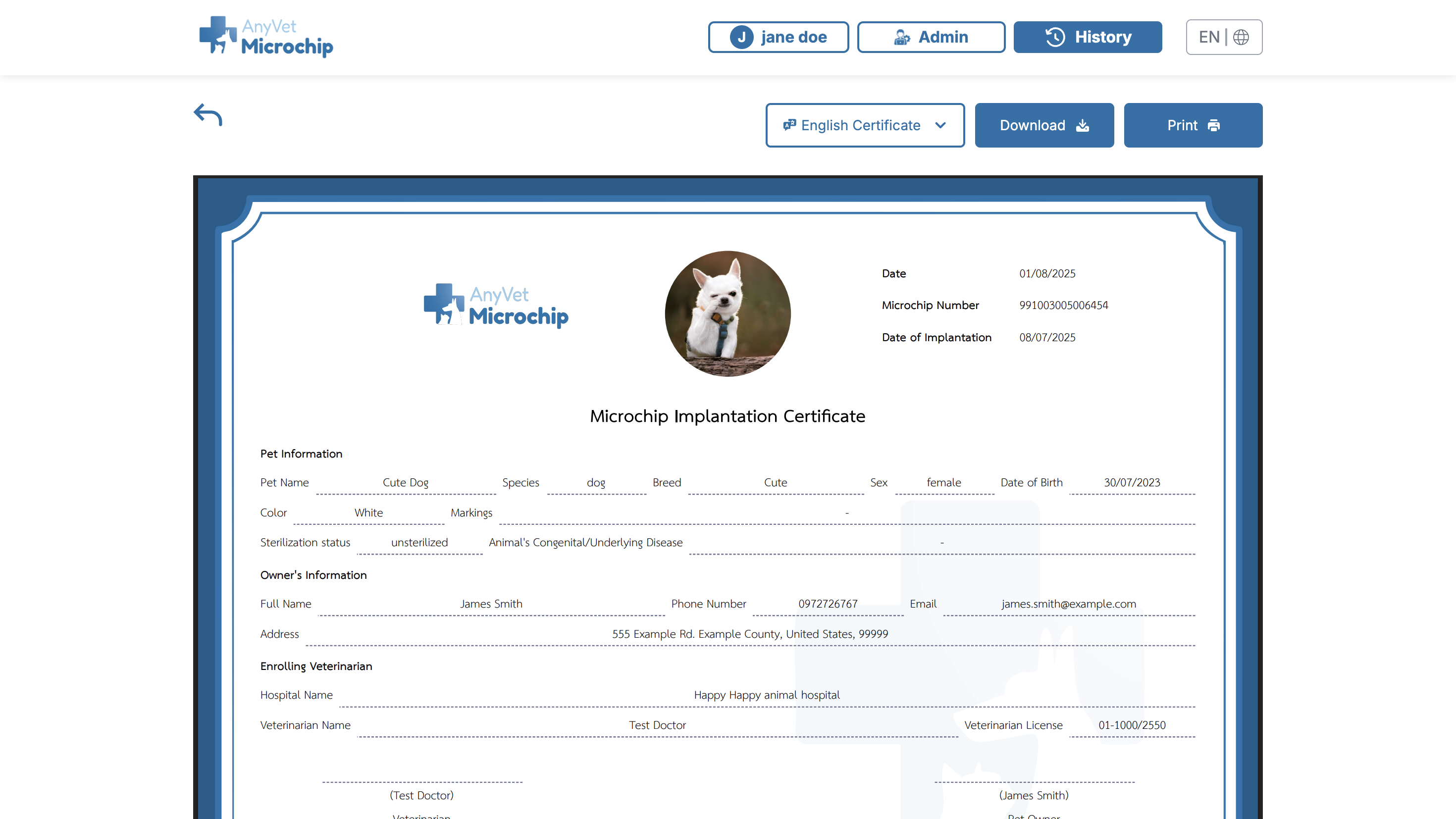Print the implantation certificate
The width and height of the screenshot is (1456, 819).
[1193, 125]
